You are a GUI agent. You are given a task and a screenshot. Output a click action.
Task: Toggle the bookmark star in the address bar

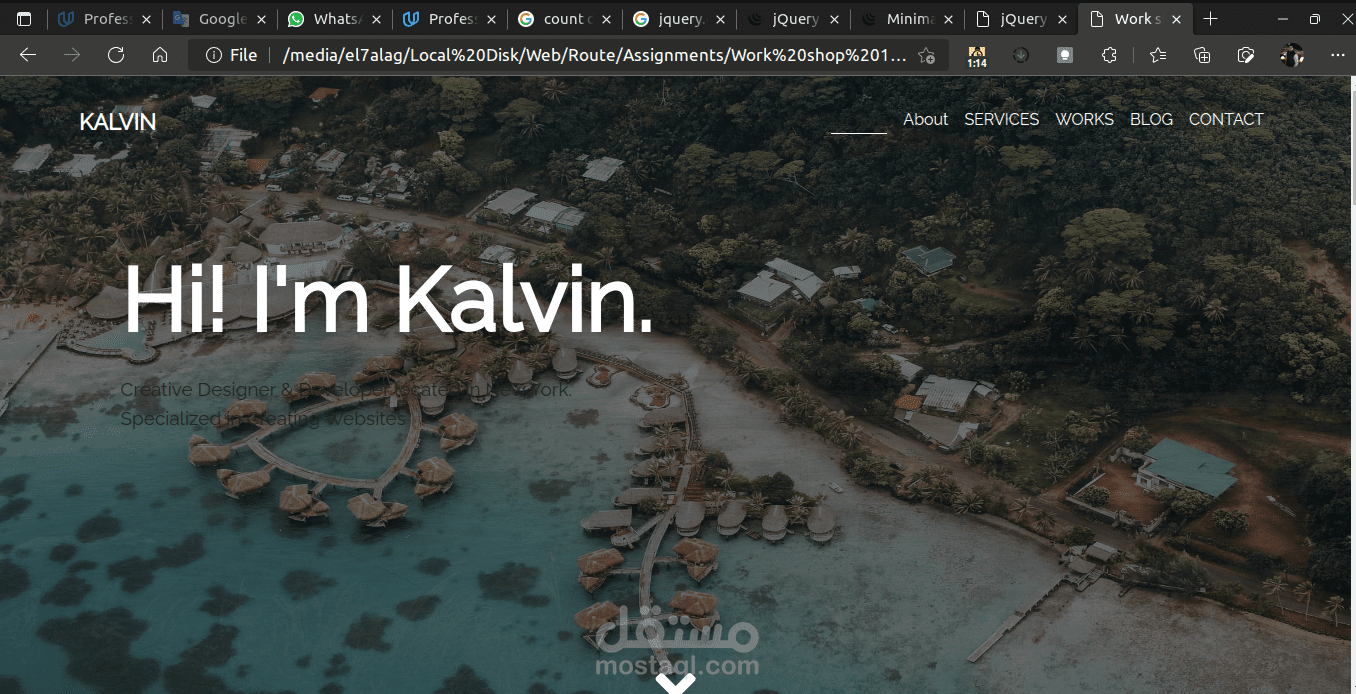coord(926,55)
